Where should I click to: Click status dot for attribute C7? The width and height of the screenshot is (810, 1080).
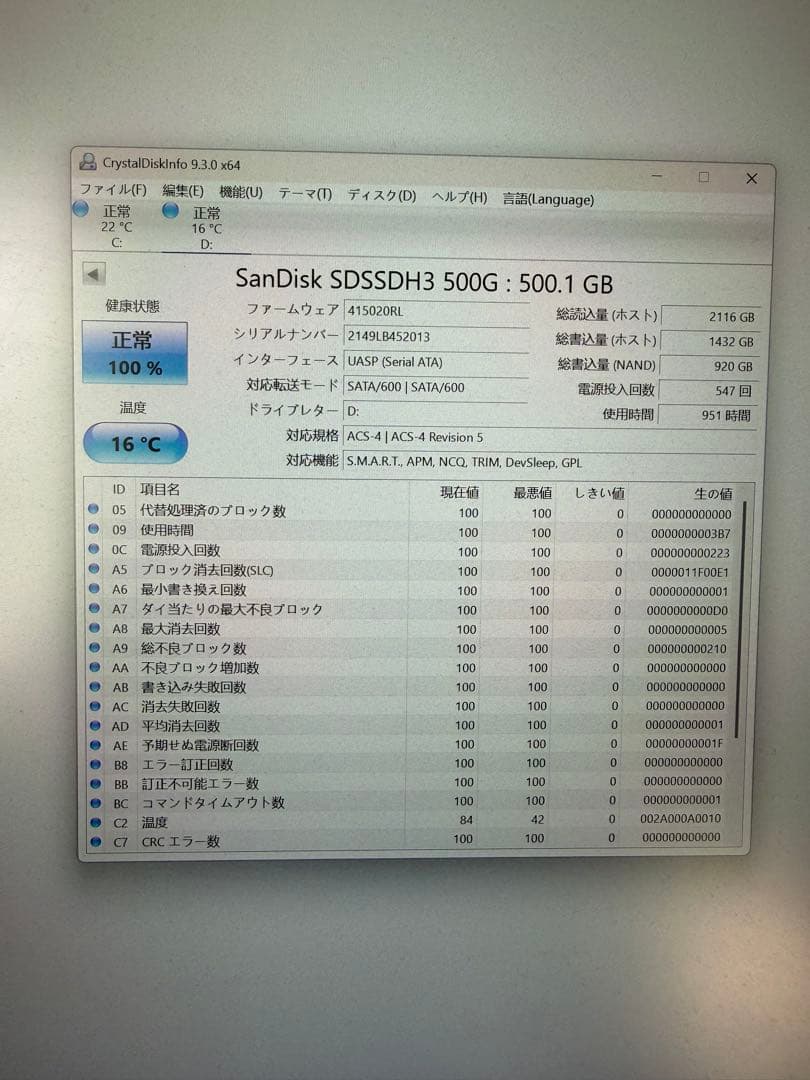96,841
